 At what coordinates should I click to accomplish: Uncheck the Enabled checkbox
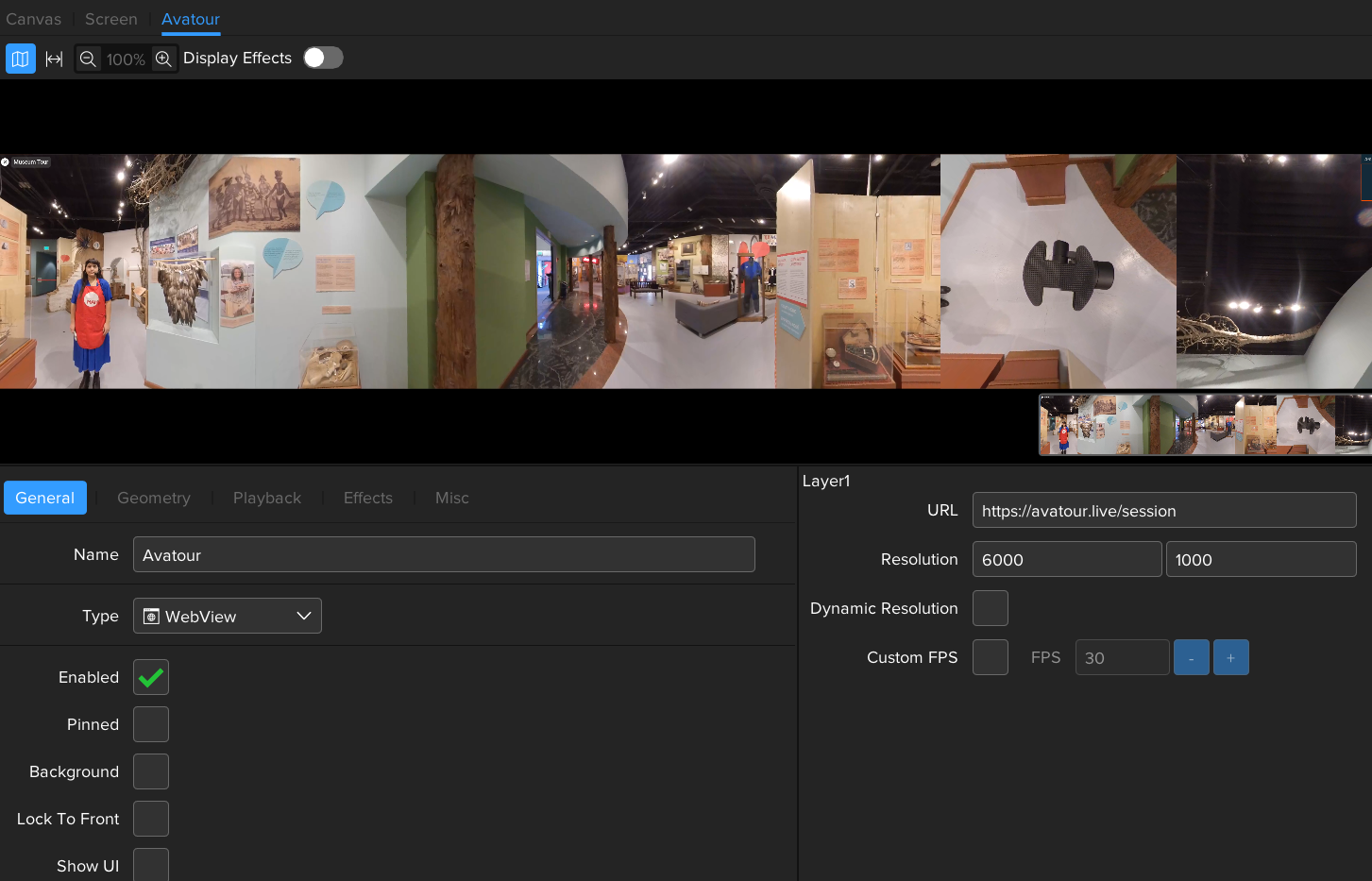click(151, 677)
